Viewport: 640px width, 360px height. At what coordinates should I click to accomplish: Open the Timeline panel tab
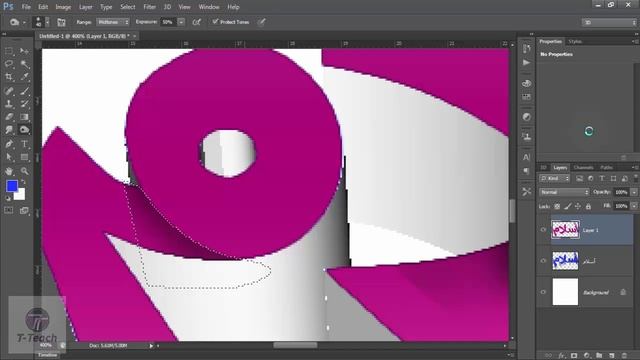click(47, 355)
